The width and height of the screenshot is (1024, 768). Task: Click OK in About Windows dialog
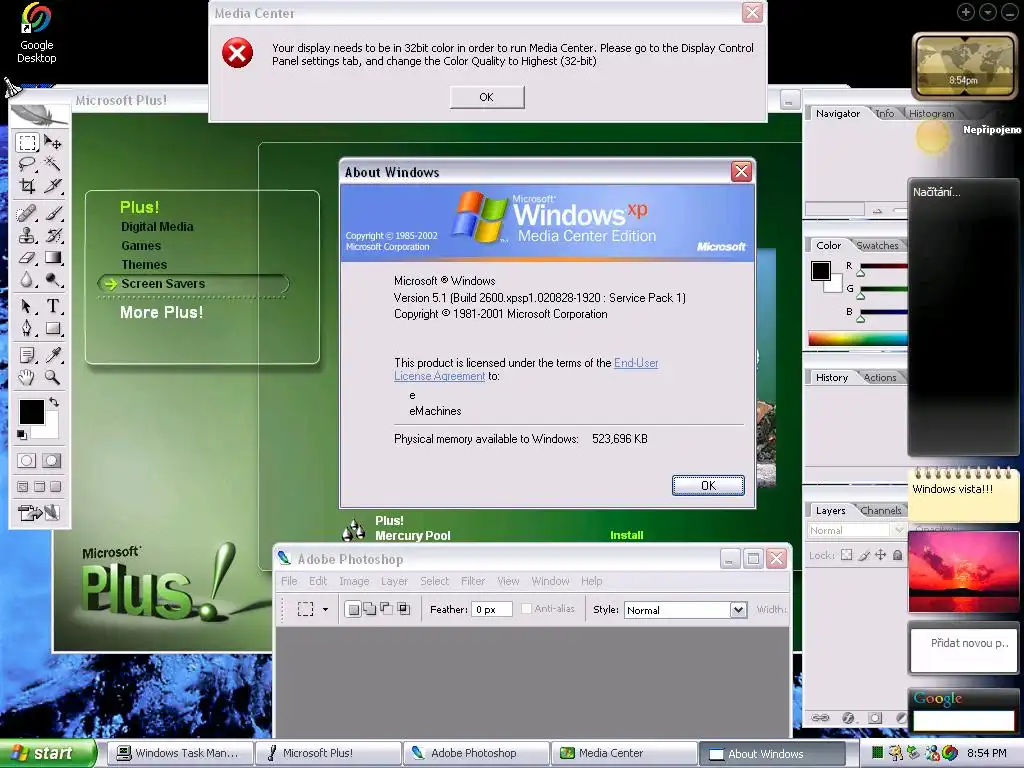(x=708, y=485)
